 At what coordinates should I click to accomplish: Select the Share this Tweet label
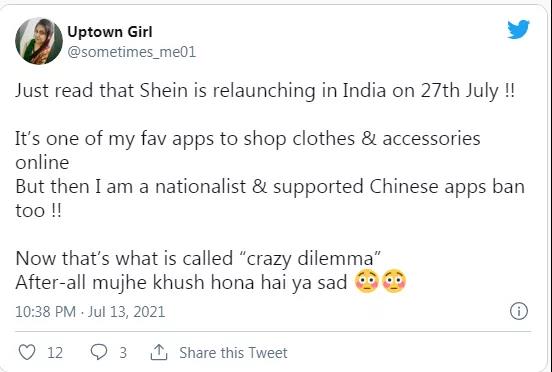pos(233,353)
